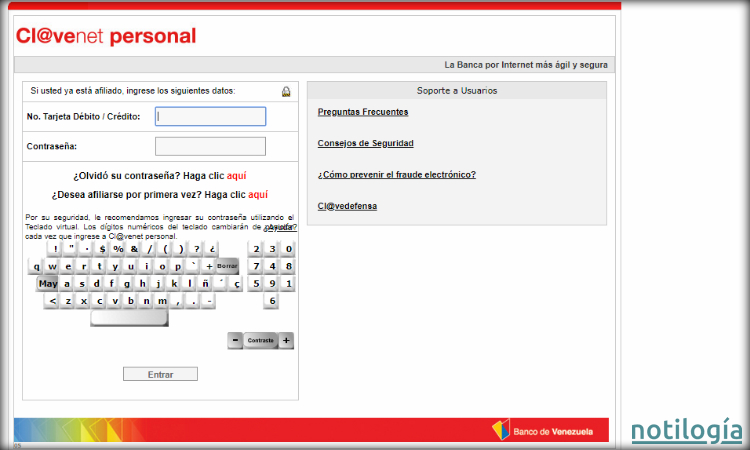Open Consejos de Seguridad link
Image resolution: width=750 pixels, height=450 pixels.
coord(365,143)
